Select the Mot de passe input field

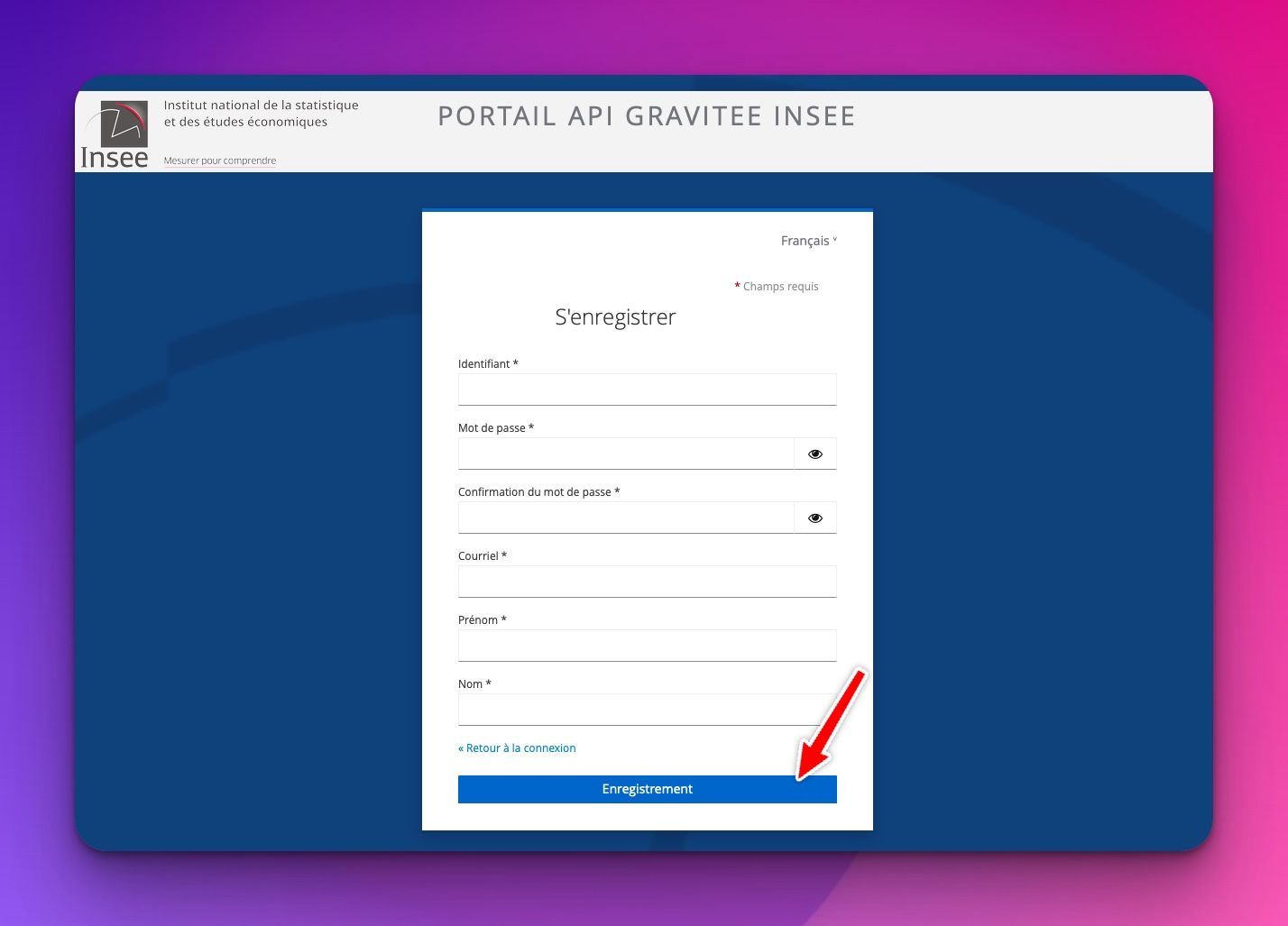626,454
